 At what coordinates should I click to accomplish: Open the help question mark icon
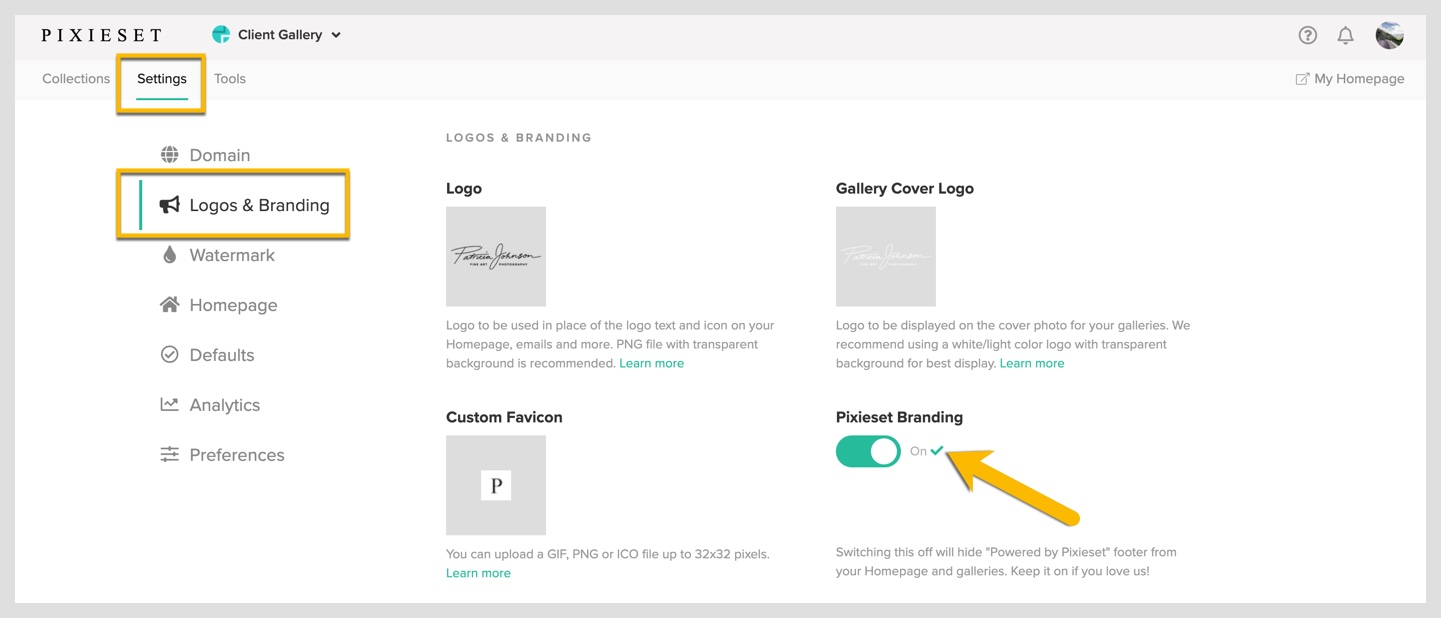click(1307, 35)
